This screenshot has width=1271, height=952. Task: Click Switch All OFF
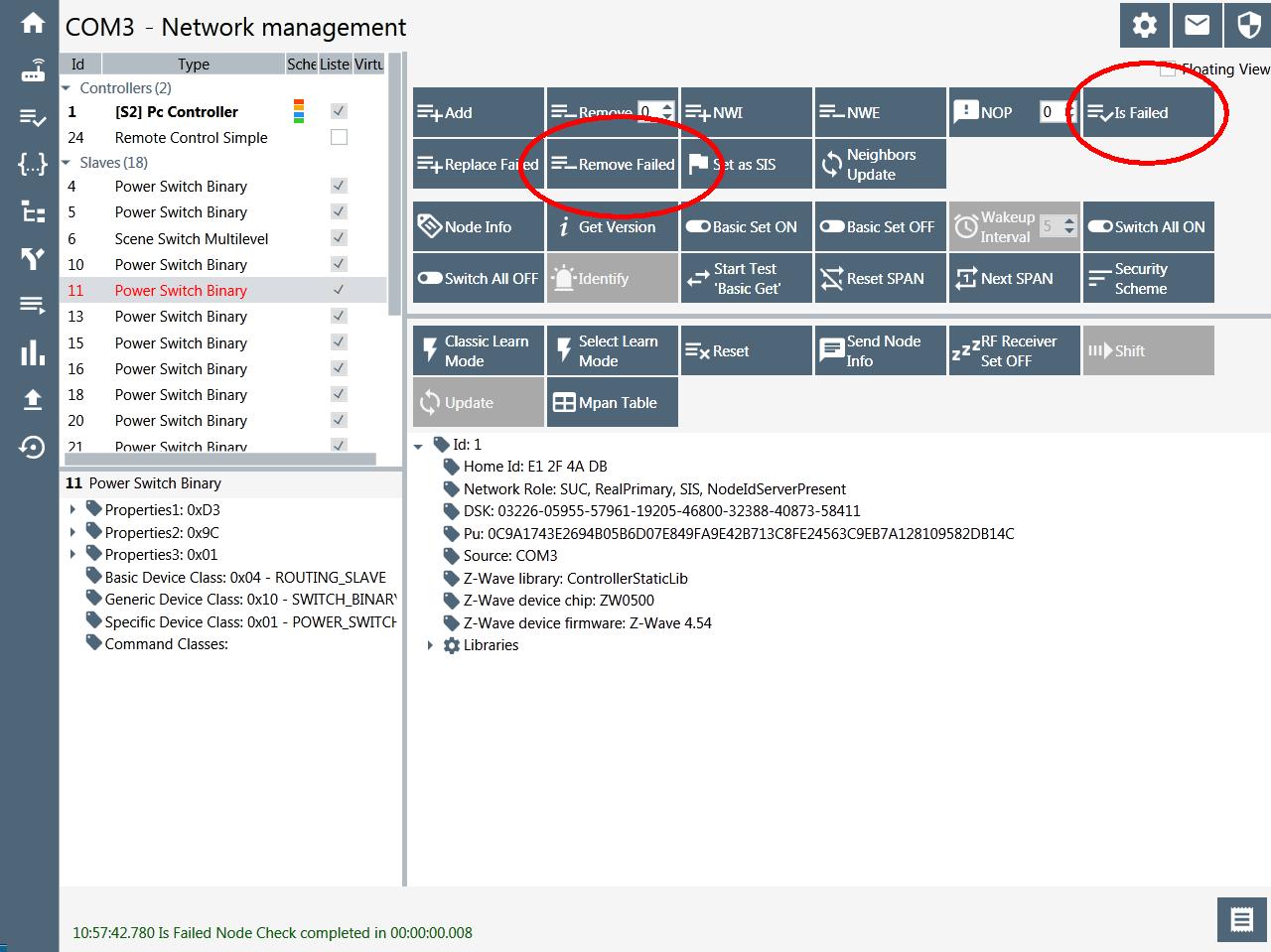point(479,278)
